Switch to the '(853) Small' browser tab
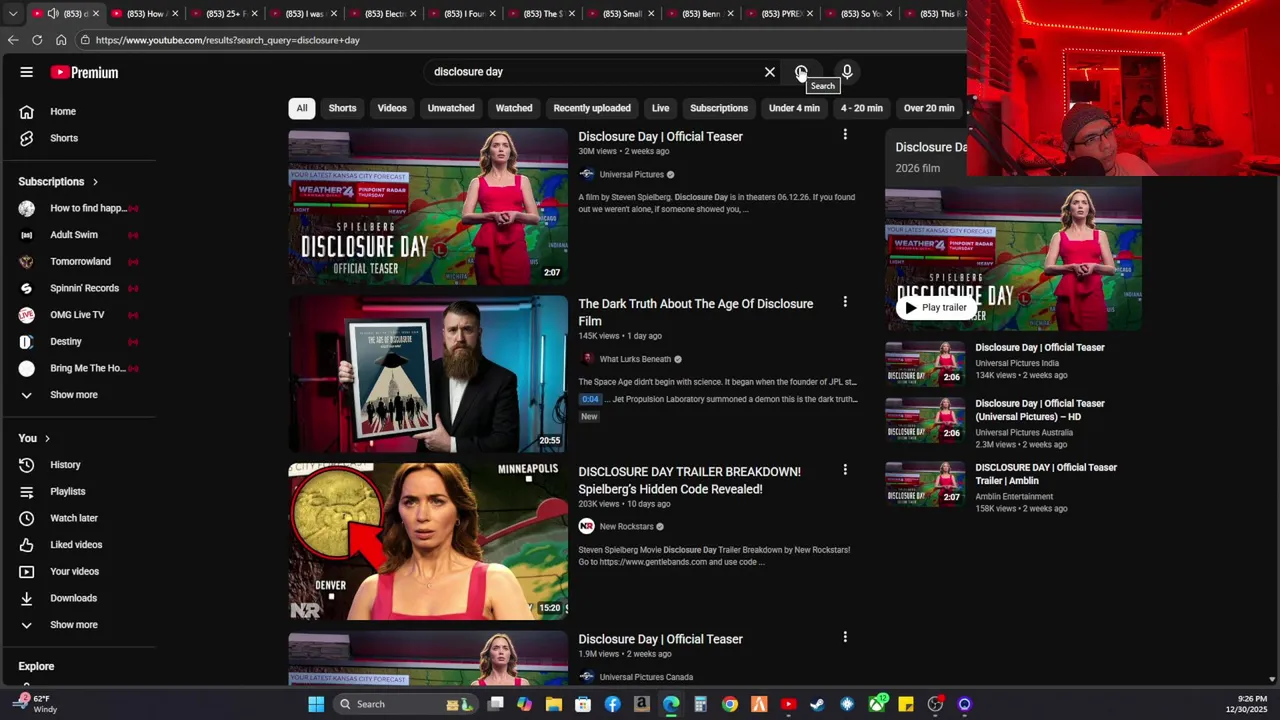 coord(621,14)
